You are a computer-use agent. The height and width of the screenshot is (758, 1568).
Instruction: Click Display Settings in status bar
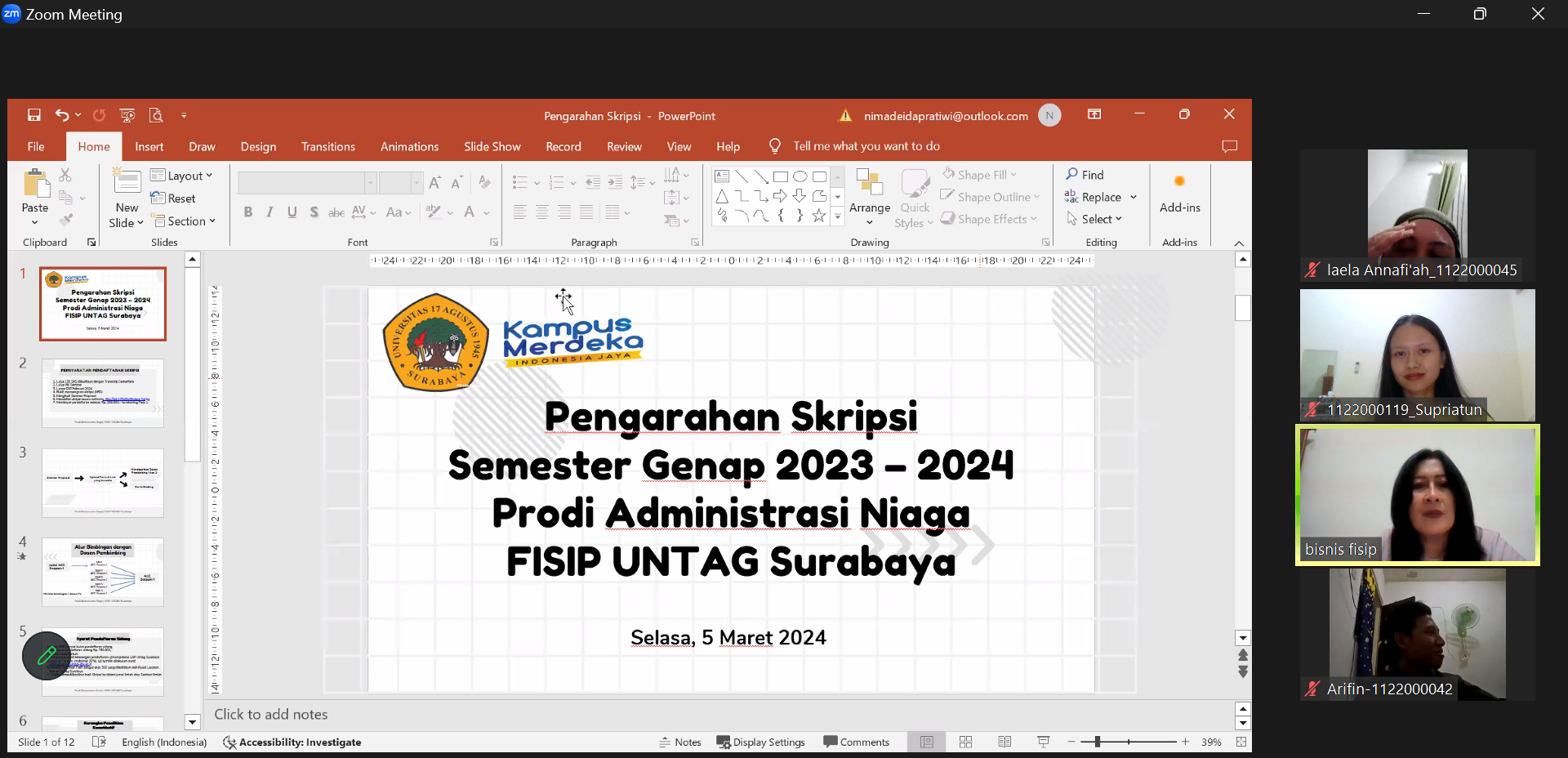coord(760,742)
